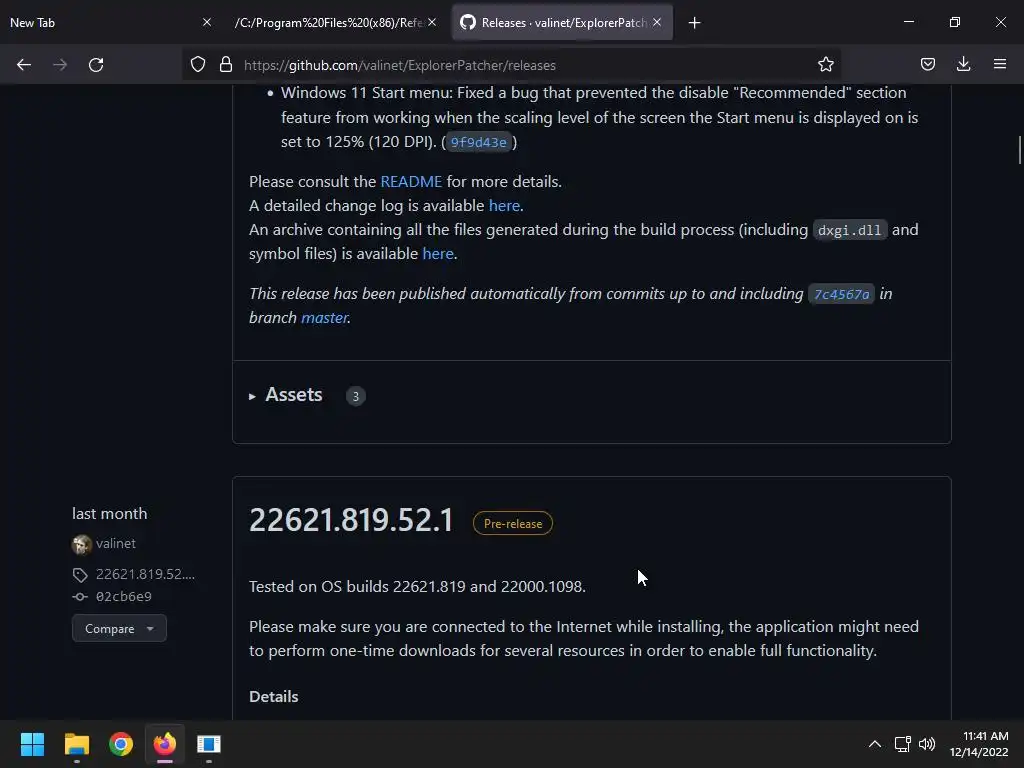
Task: Close the New Tab tab
Action: pos(207,22)
